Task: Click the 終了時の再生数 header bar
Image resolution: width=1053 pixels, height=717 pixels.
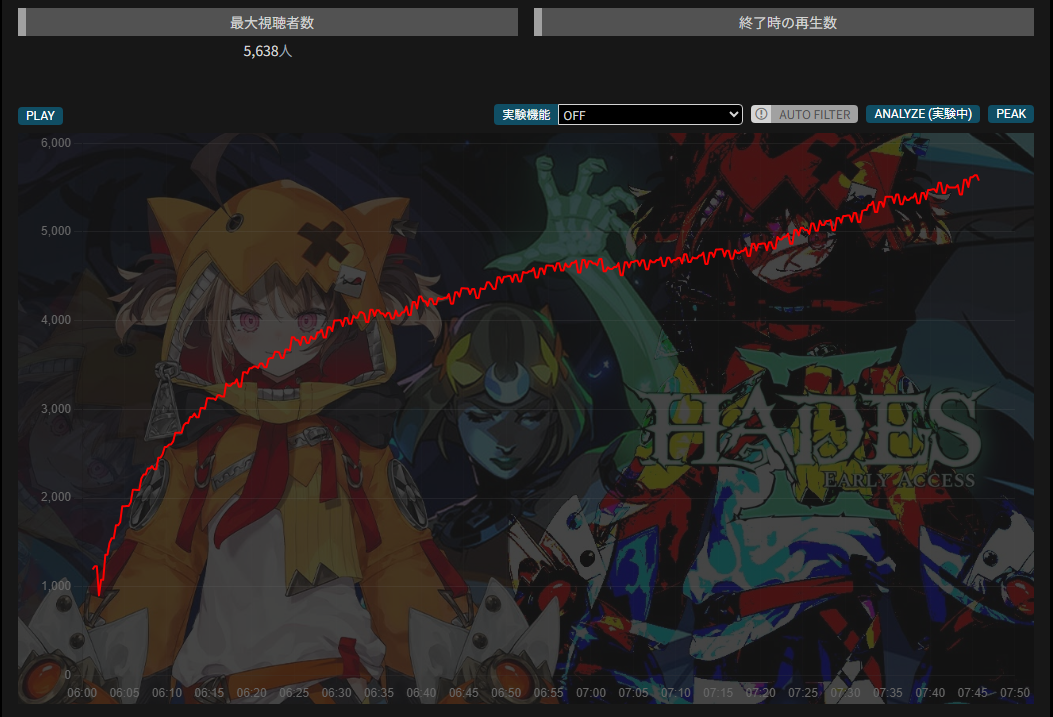Action: coord(784,22)
